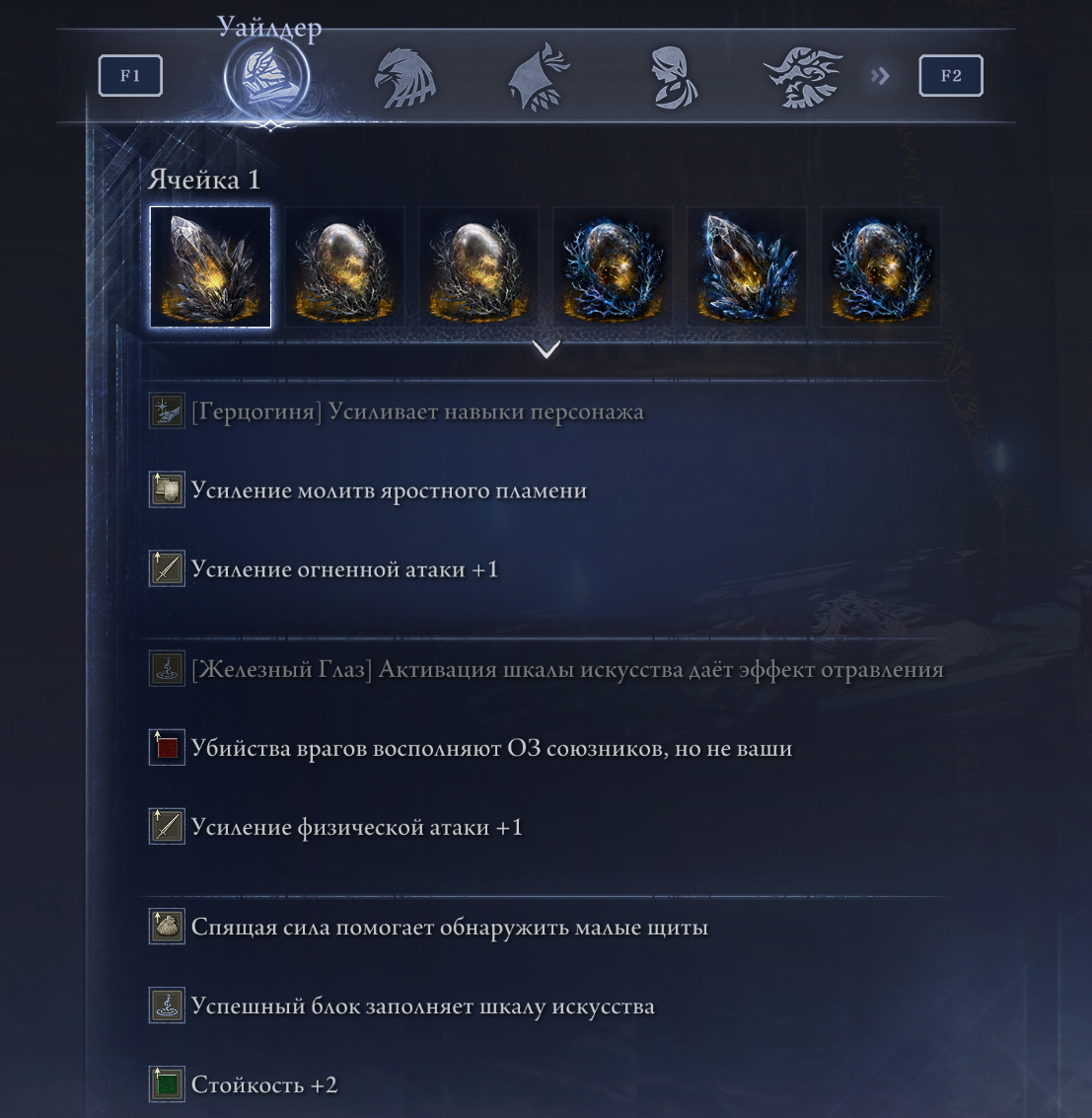Select the last blue-branched orb relic
Image resolution: width=1092 pixels, height=1118 pixels.
point(881,266)
